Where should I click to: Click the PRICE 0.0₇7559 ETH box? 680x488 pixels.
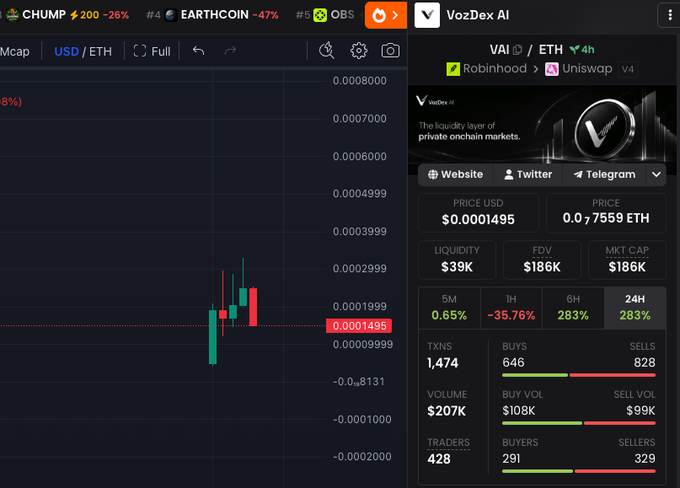606,213
